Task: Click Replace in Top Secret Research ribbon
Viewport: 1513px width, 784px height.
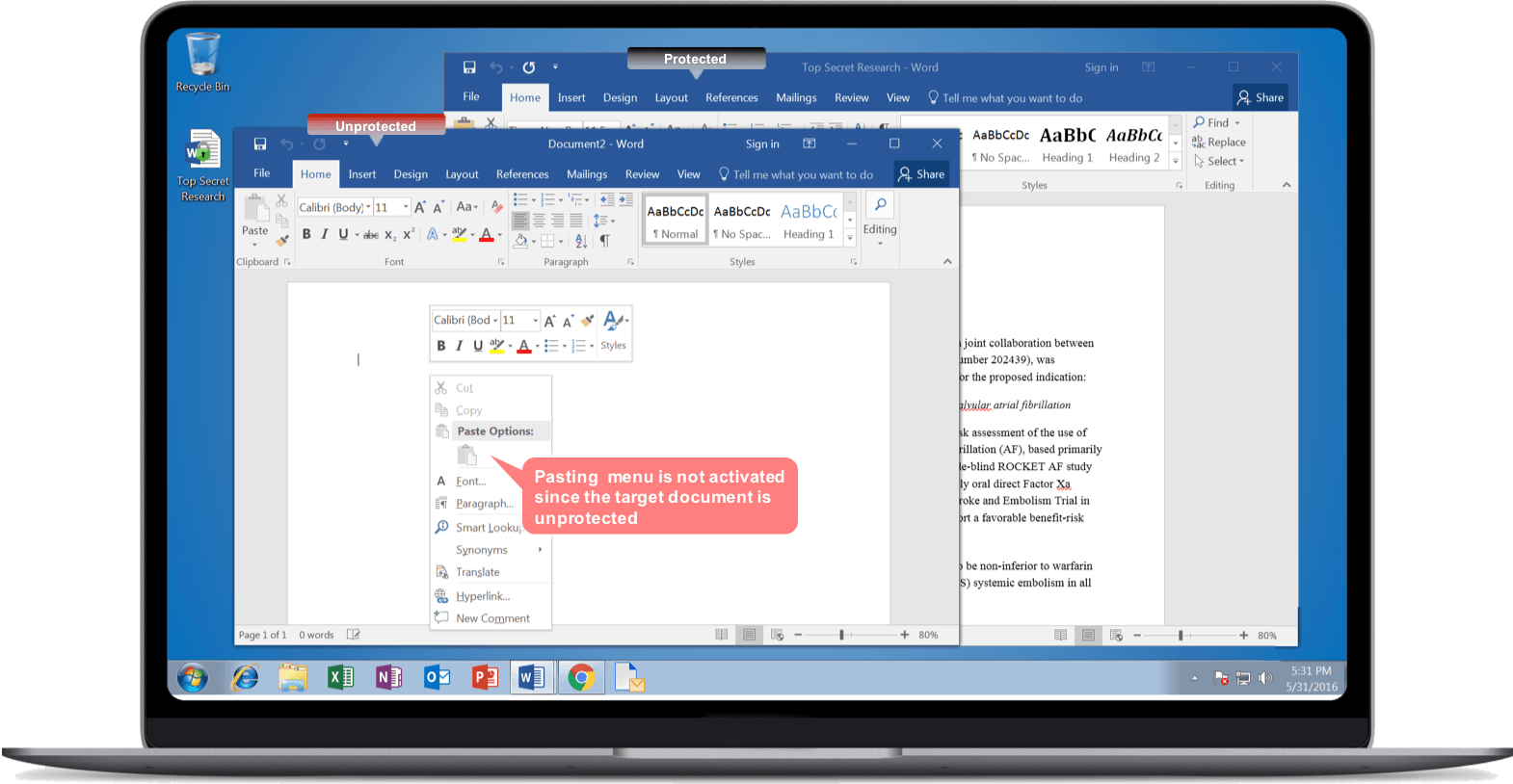Action: click(1219, 143)
